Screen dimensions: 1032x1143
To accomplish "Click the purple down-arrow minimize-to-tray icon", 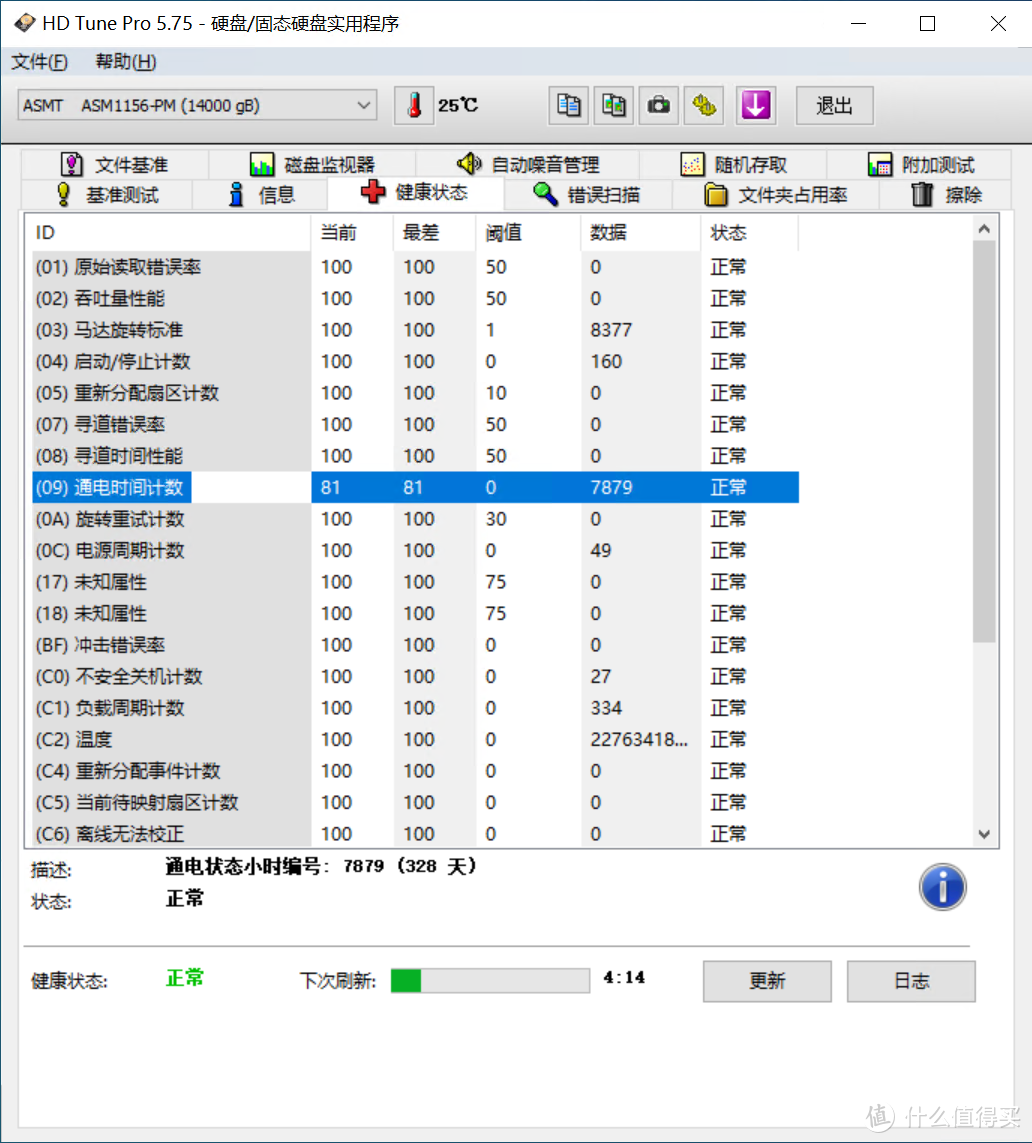I will [x=756, y=105].
